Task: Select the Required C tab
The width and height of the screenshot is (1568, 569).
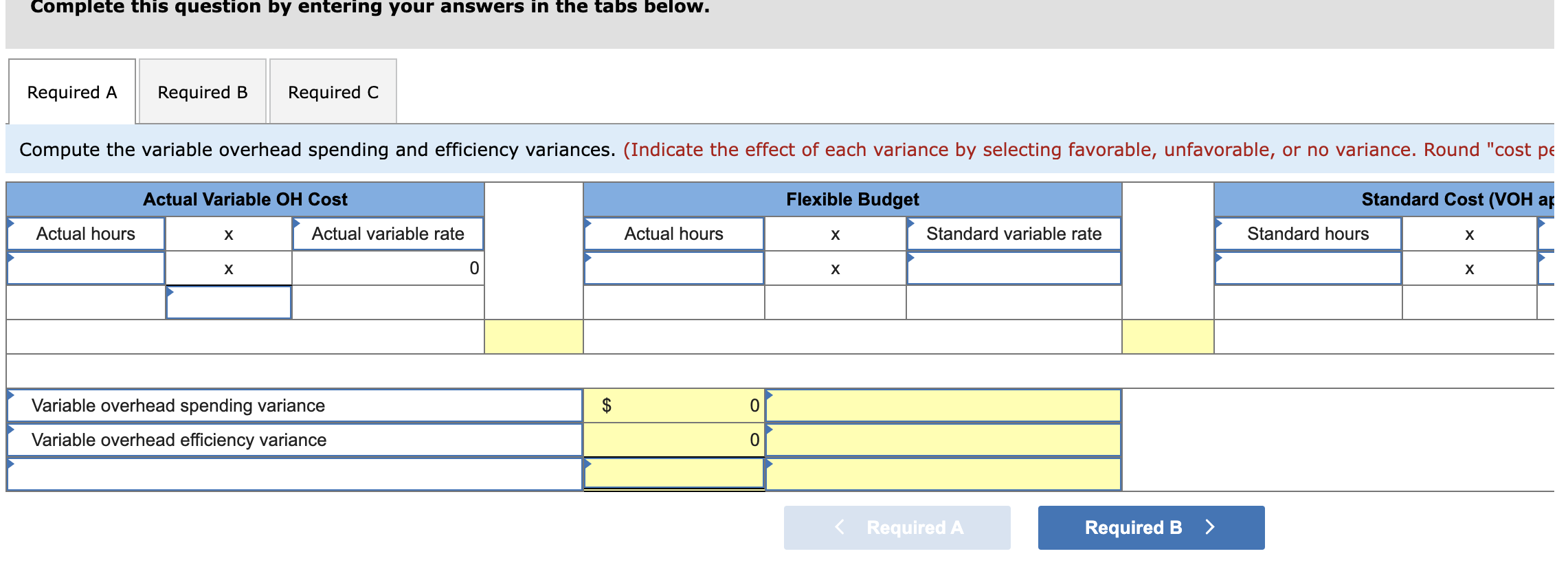Action: click(x=333, y=92)
